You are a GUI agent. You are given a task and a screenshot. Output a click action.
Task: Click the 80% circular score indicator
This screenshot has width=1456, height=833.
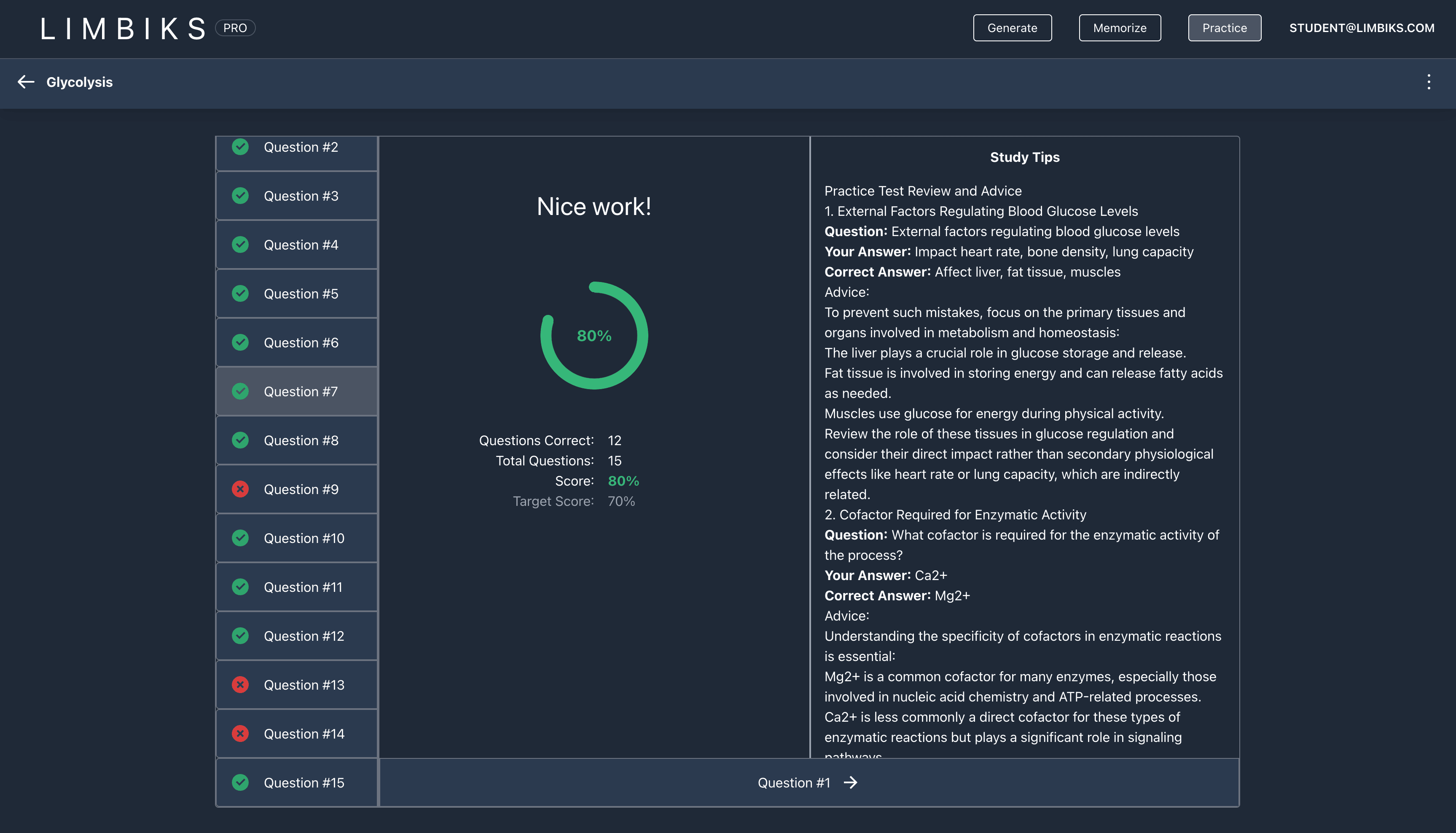(x=594, y=336)
